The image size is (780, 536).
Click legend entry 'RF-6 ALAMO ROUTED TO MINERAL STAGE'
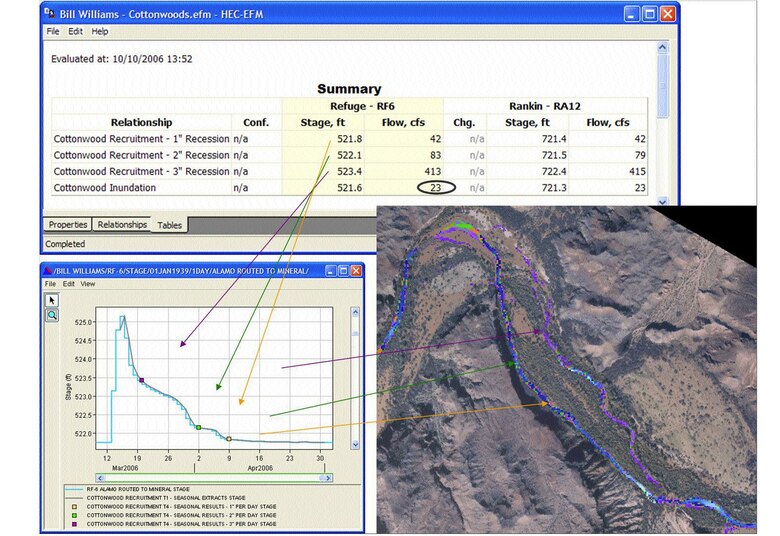[x=138, y=489]
